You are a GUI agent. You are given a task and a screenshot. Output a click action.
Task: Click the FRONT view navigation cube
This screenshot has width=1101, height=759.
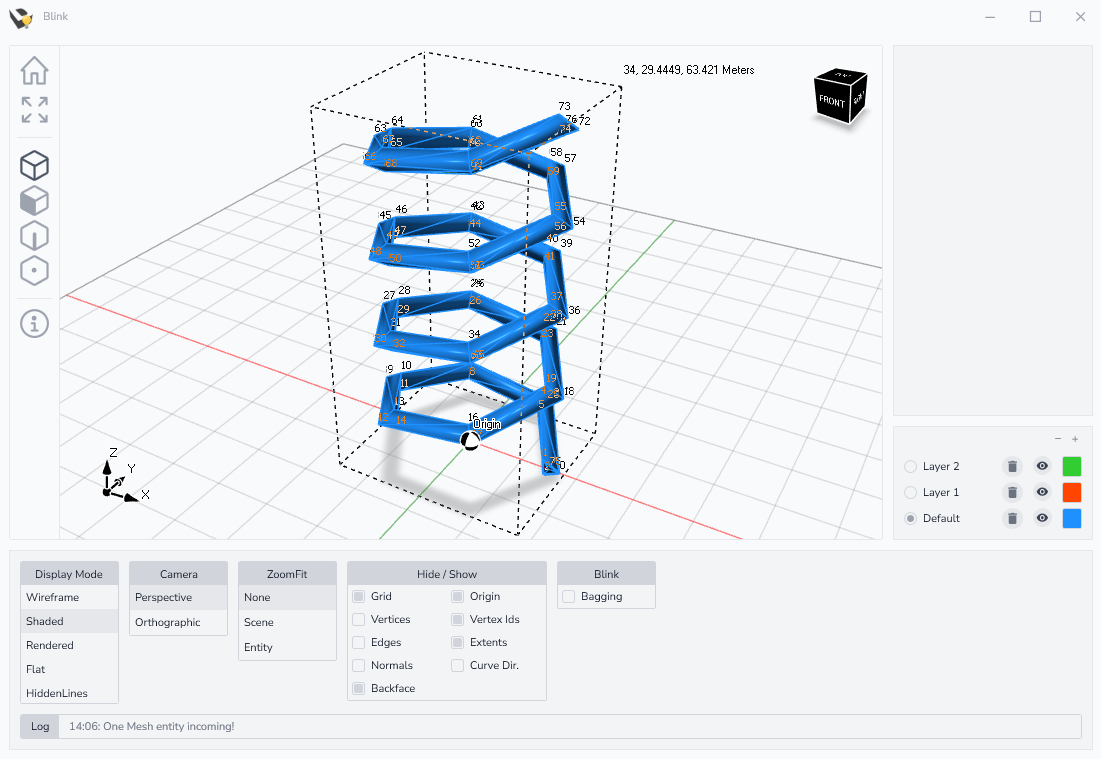(840, 97)
